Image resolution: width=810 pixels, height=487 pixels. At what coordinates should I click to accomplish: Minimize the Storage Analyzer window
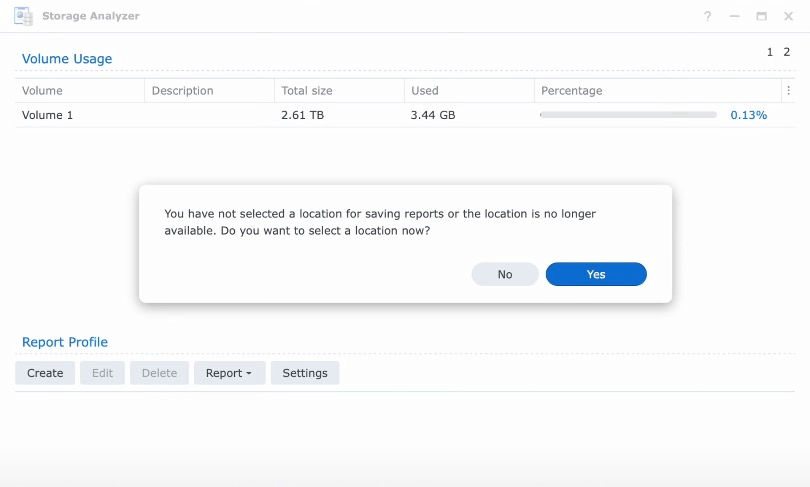(735, 16)
